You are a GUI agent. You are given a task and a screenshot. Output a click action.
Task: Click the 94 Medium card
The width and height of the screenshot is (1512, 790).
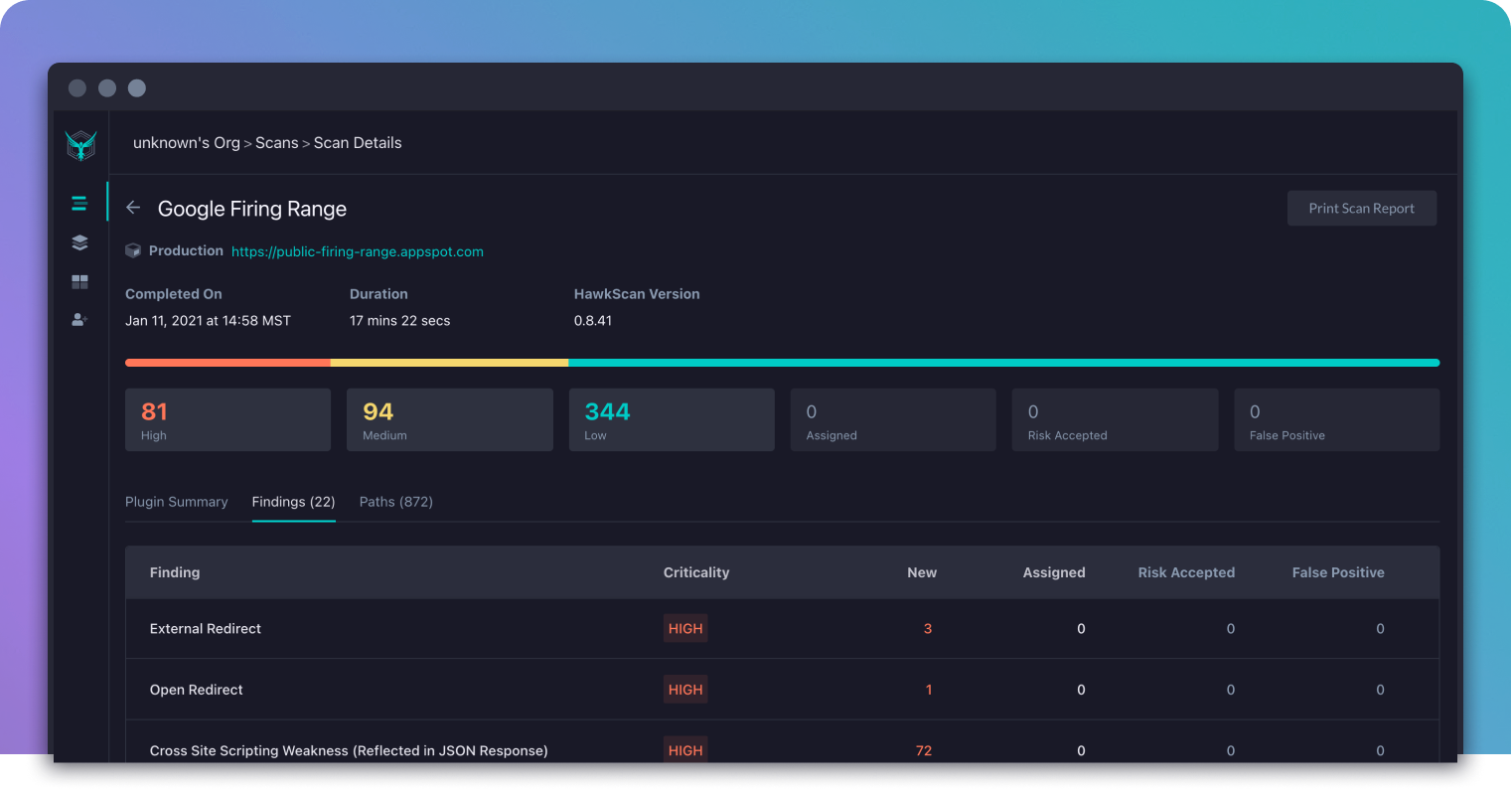pos(449,420)
